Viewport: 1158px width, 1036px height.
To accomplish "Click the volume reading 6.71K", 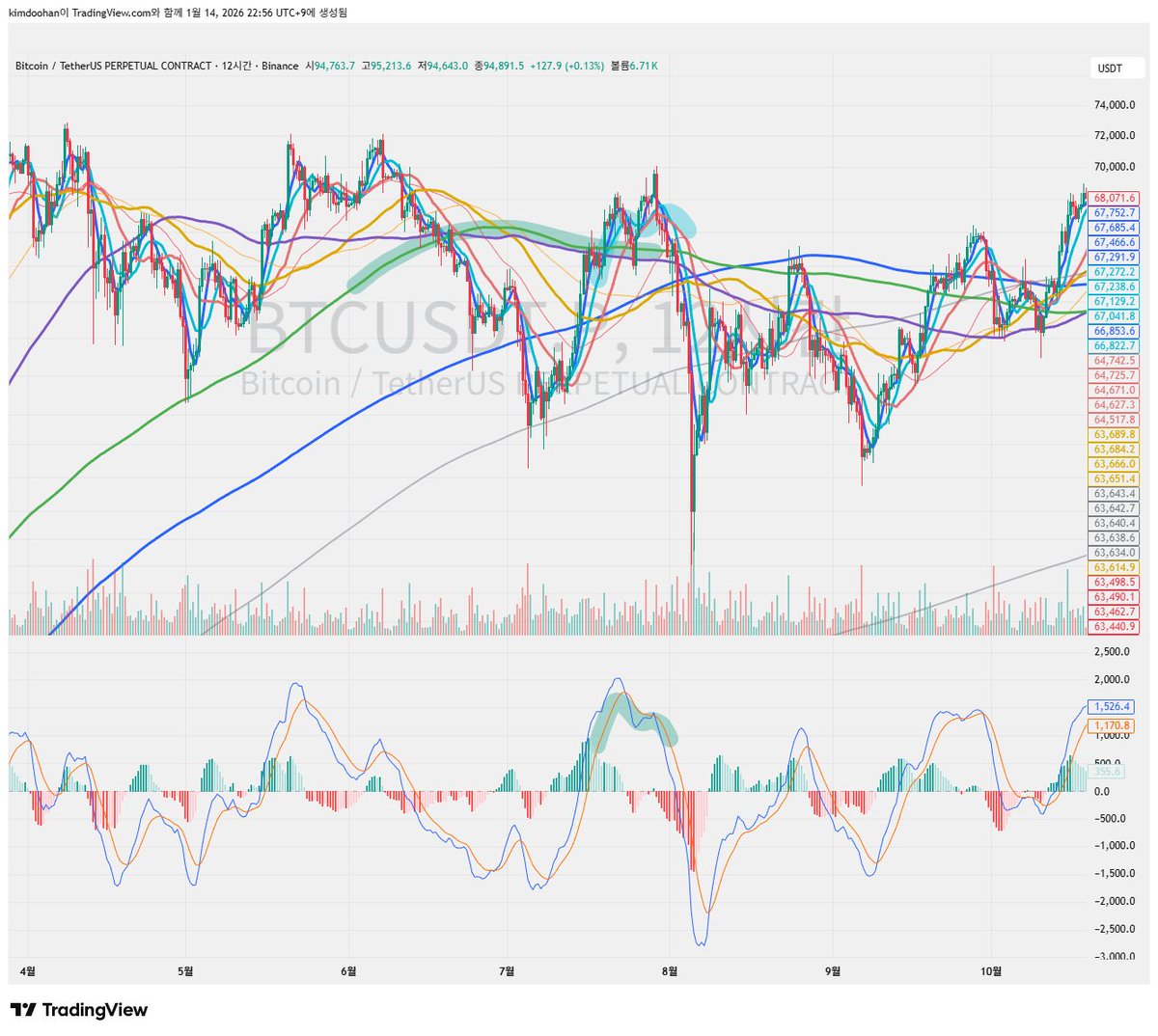I will pyautogui.click(x=643, y=66).
